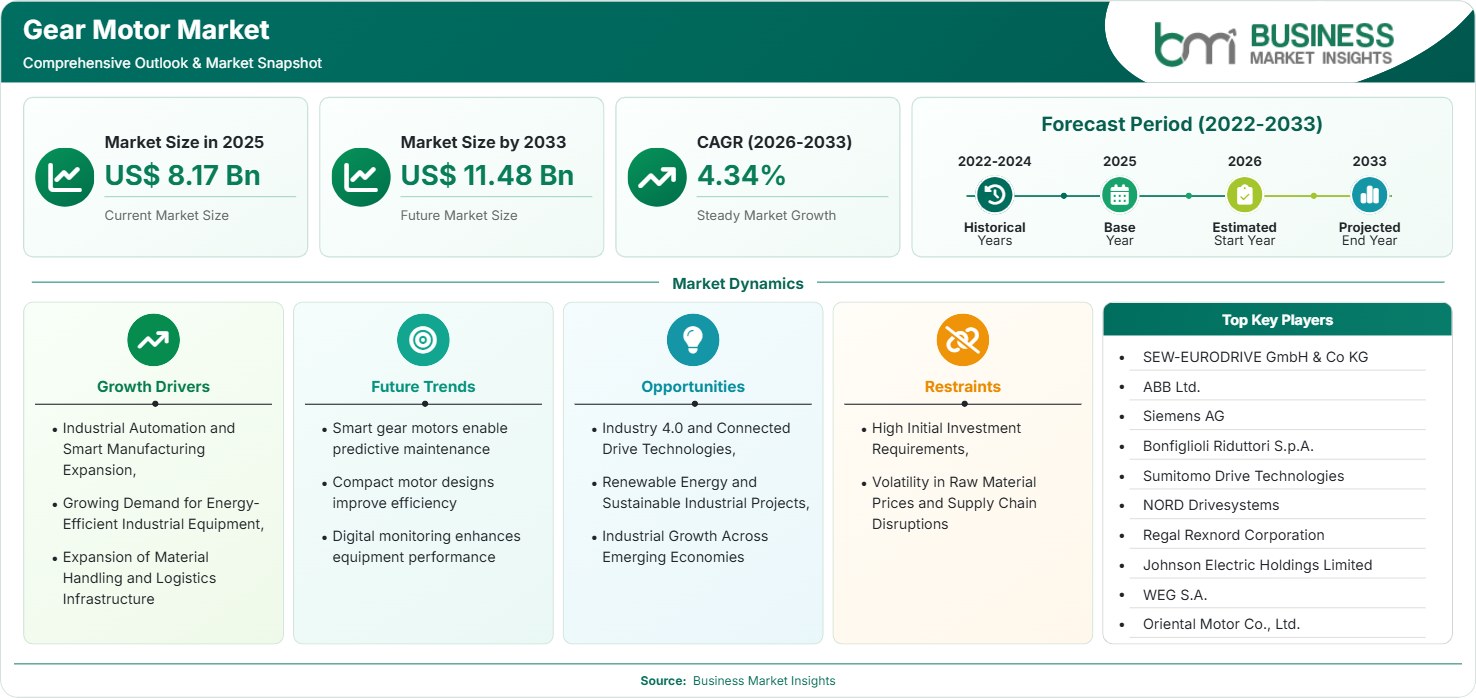
Task: Click Renewable Energy and Sustainable Projects bullet
Action: pyautogui.click(x=706, y=493)
